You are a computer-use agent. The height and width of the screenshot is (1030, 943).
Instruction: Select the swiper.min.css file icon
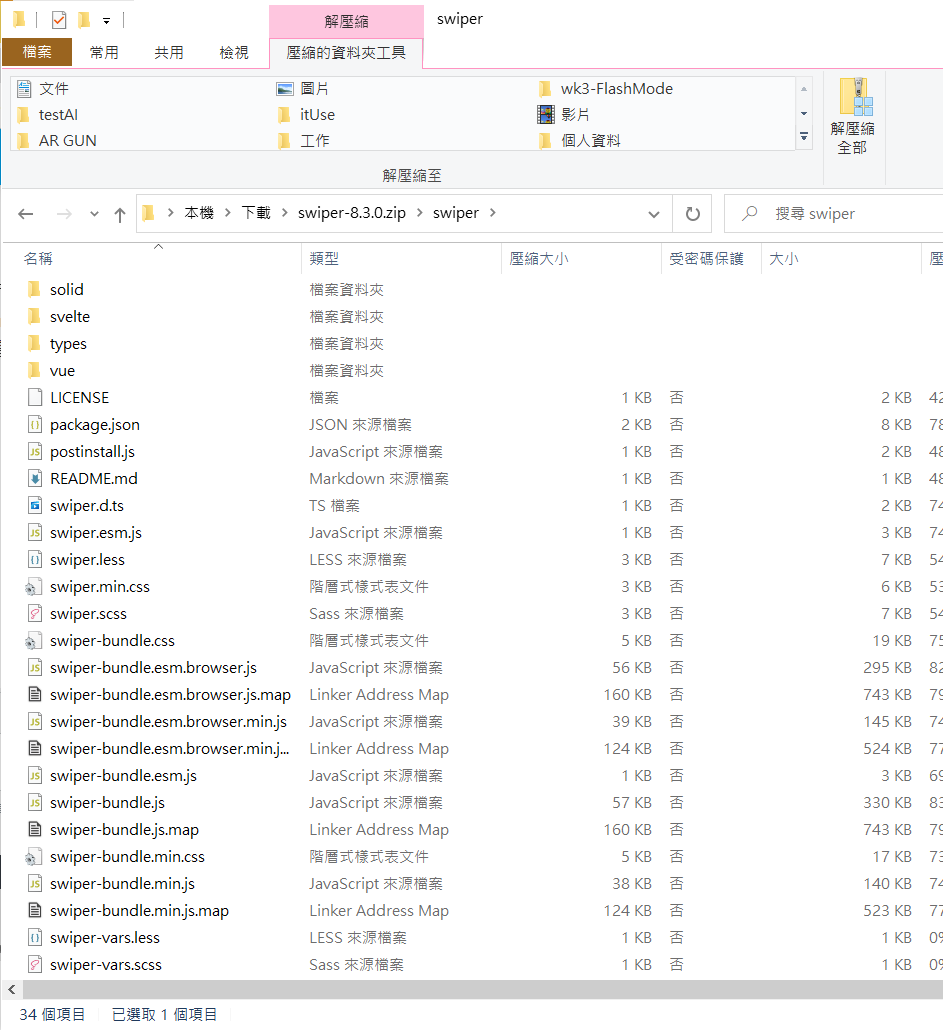click(x=33, y=587)
